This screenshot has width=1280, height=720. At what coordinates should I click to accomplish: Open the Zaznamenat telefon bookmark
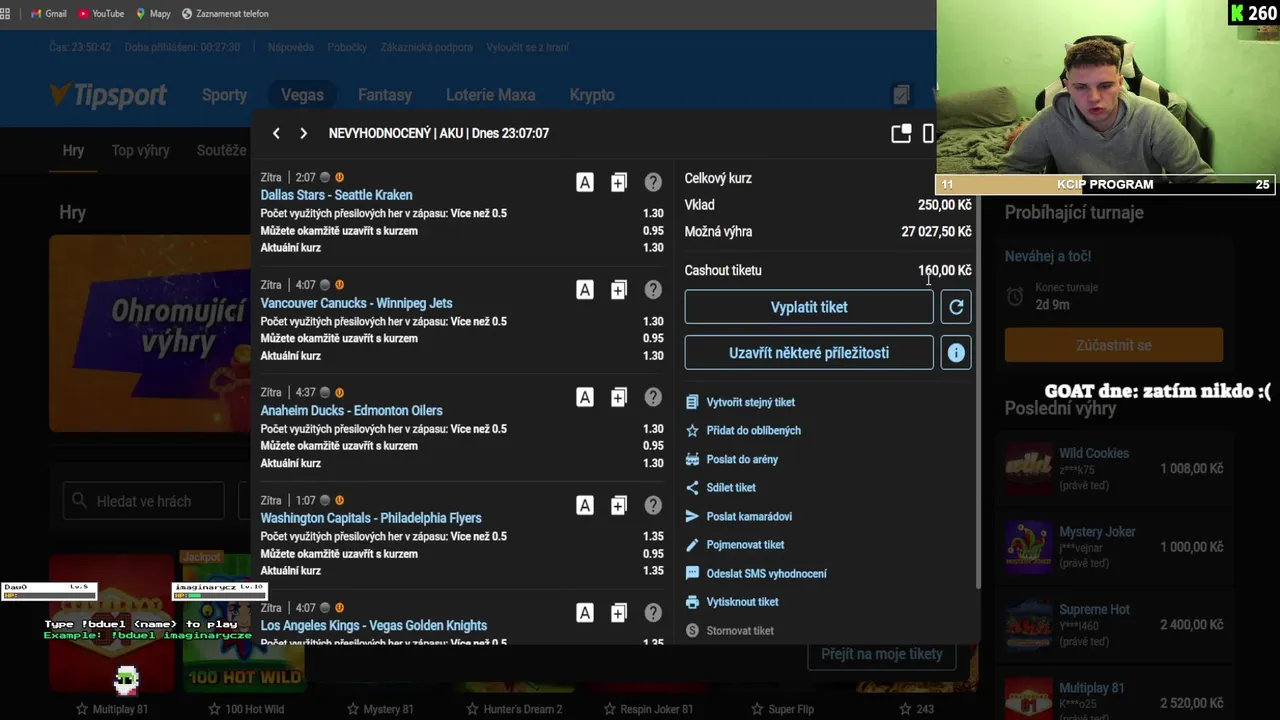pos(225,14)
